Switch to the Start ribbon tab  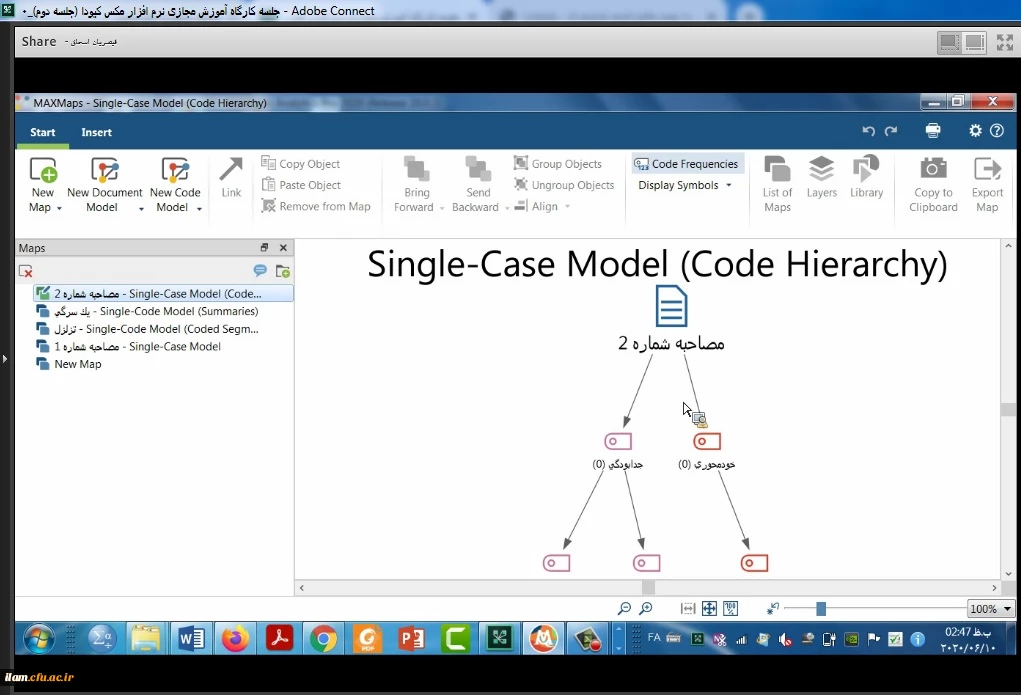[43, 132]
